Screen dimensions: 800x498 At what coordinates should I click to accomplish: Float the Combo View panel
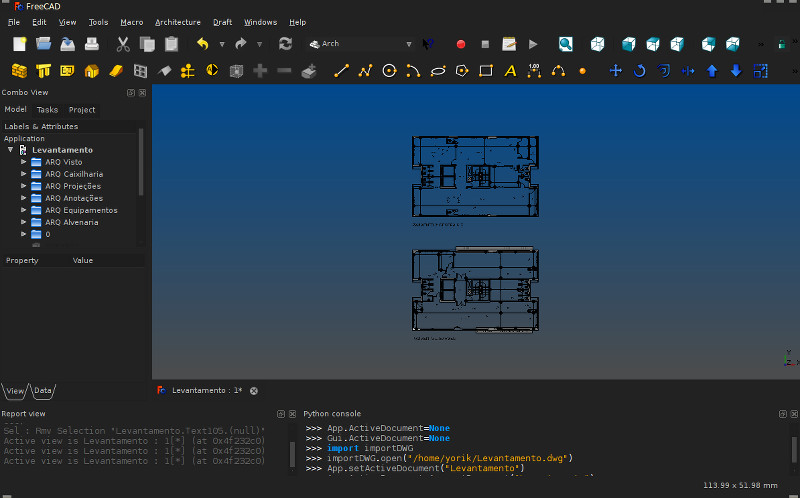pos(131,92)
